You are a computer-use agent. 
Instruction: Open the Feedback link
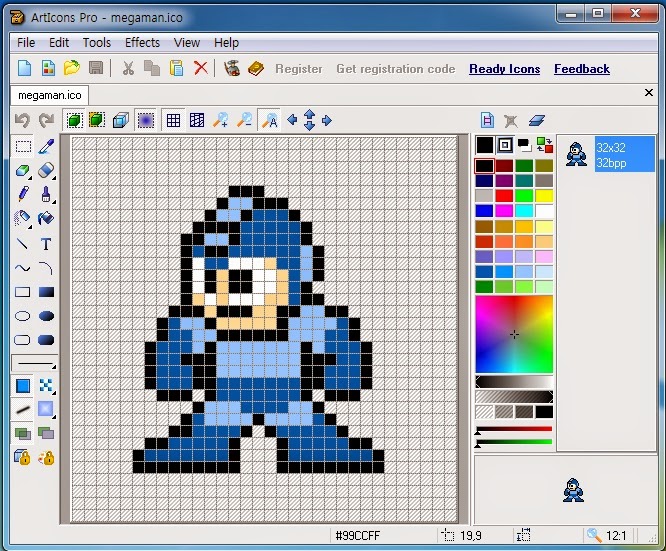point(582,69)
